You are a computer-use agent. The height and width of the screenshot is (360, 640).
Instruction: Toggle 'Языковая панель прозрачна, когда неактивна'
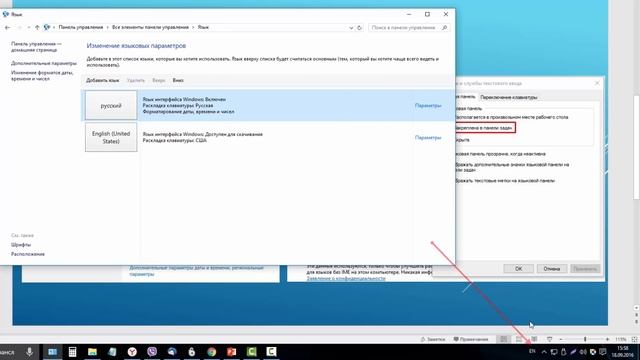click(x=500, y=154)
